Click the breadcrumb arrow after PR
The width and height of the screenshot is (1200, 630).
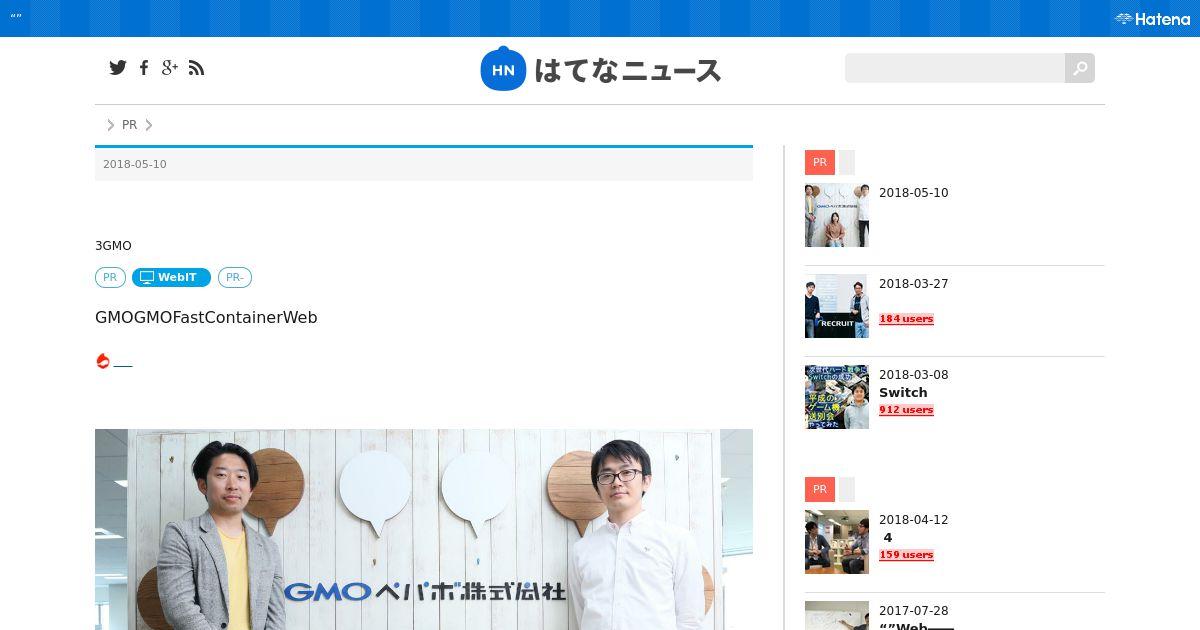(149, 125)
